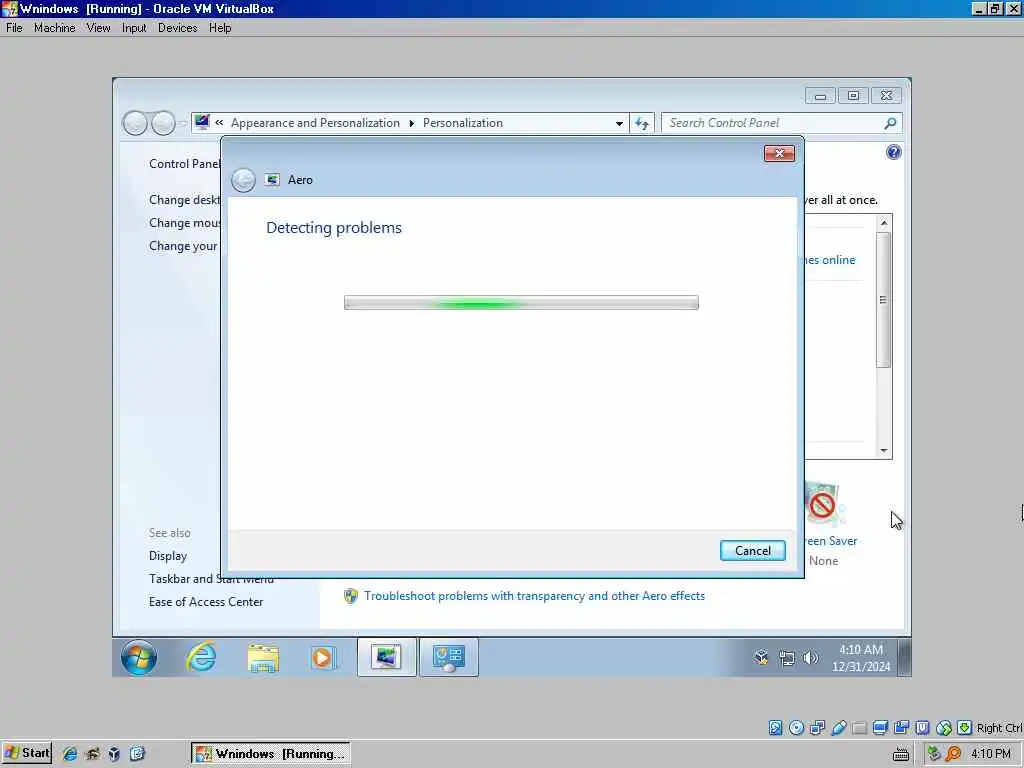Click the host tray keyboard icon
This screenshot has width=1024, height=768.
tap(901, 754)
